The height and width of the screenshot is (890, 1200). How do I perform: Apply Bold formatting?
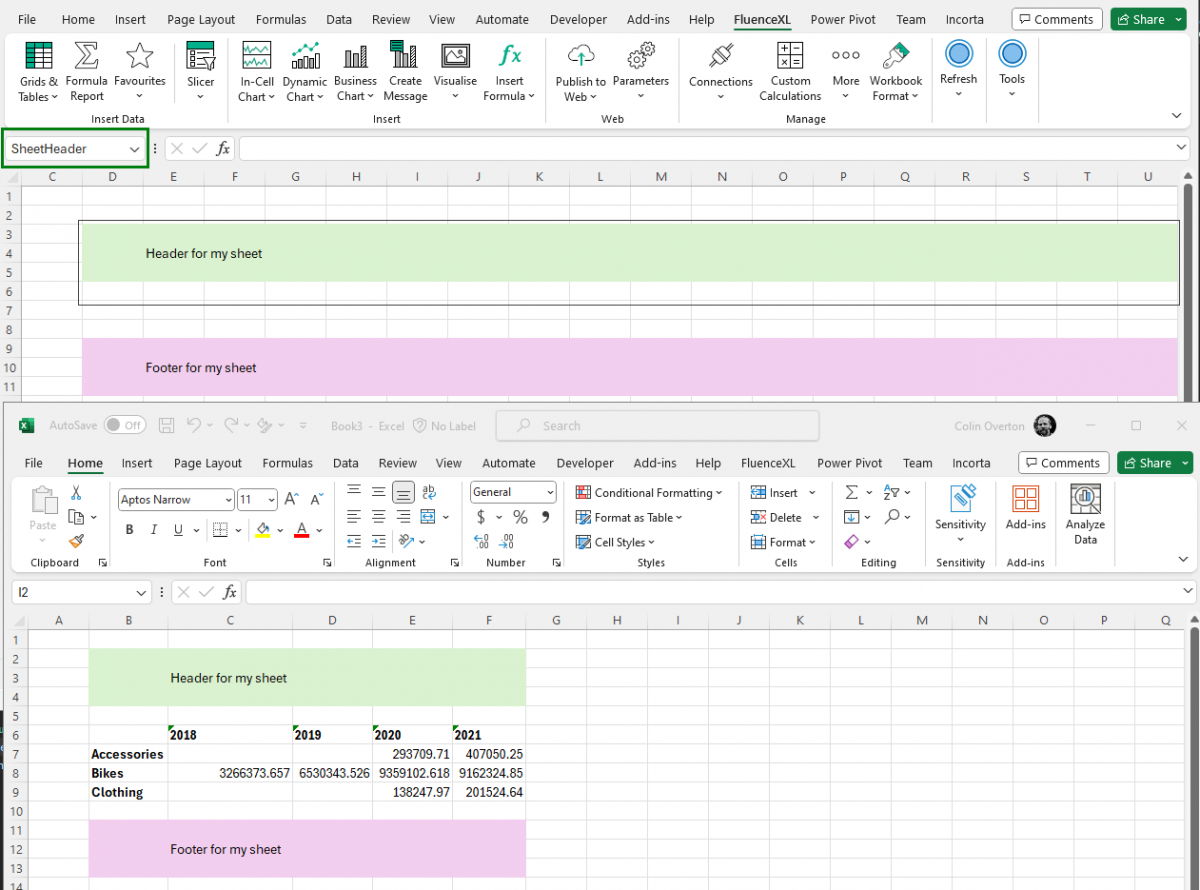coord(129,529)
